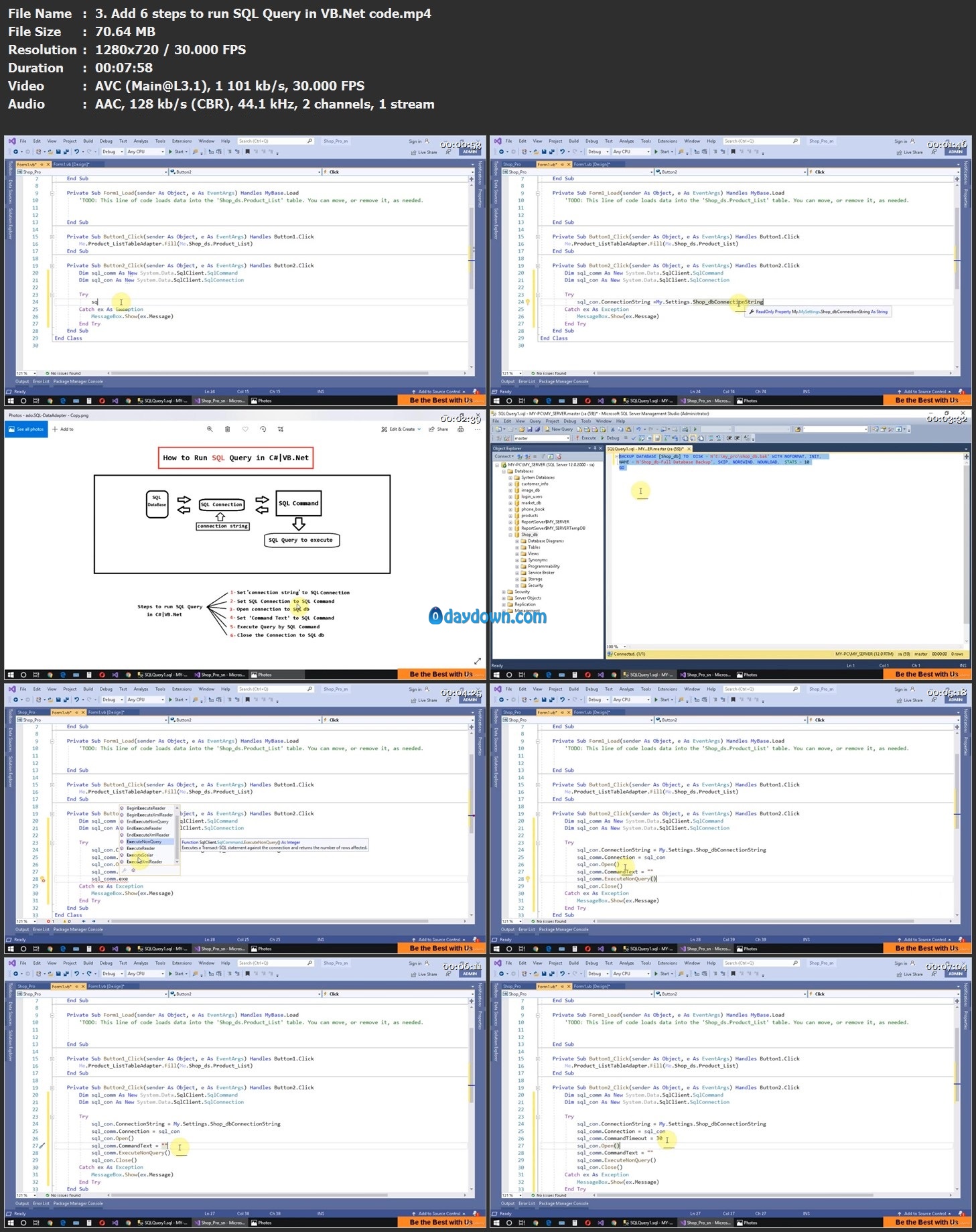
Task: Select ExecuteScalar in IntelliSense list, 00:04:25 frame
Action: (140, 855)
